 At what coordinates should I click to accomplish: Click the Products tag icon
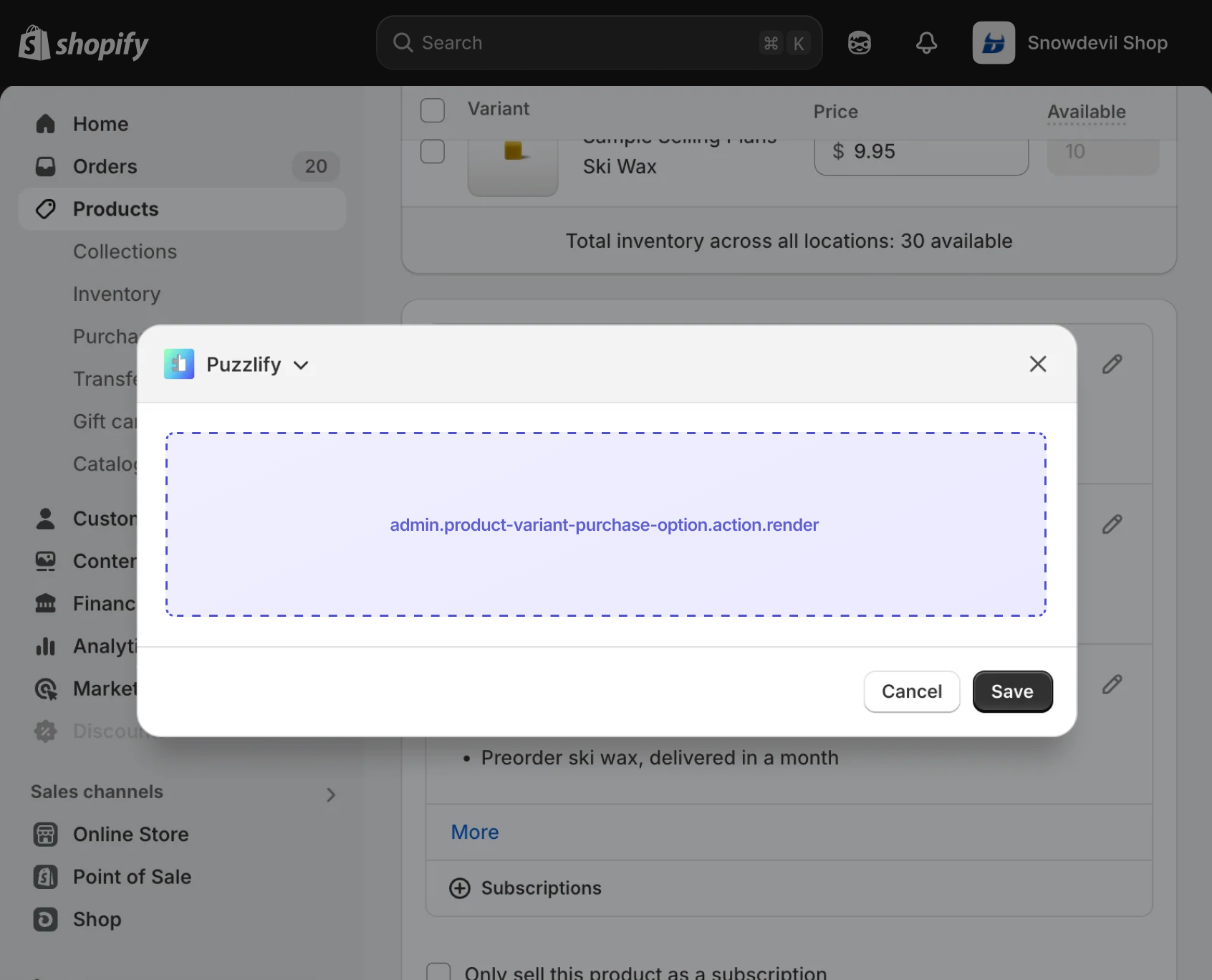pos(46,209)
